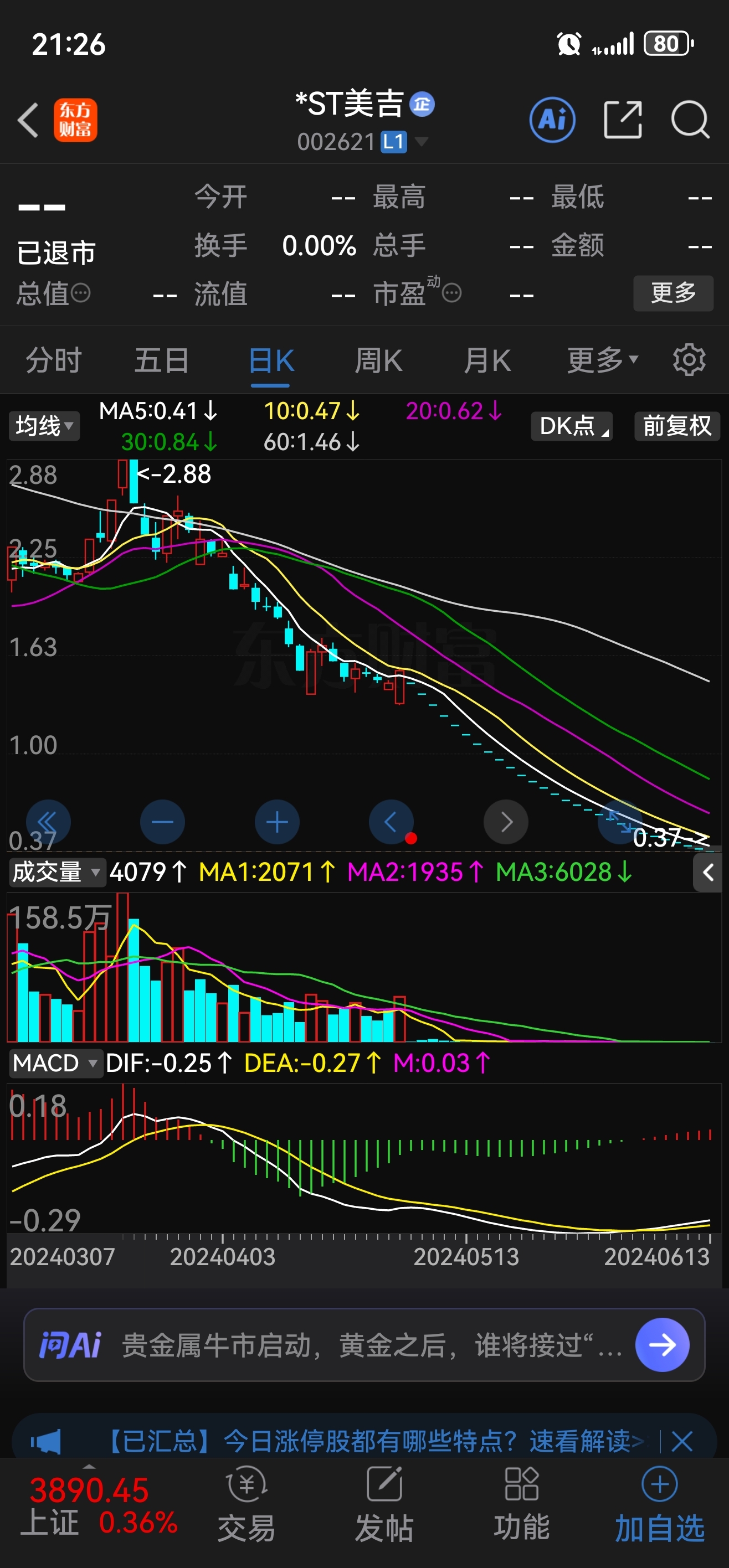Tap the 60:1.46 moving average value
729x1568 pixels.
pos(312,442)
